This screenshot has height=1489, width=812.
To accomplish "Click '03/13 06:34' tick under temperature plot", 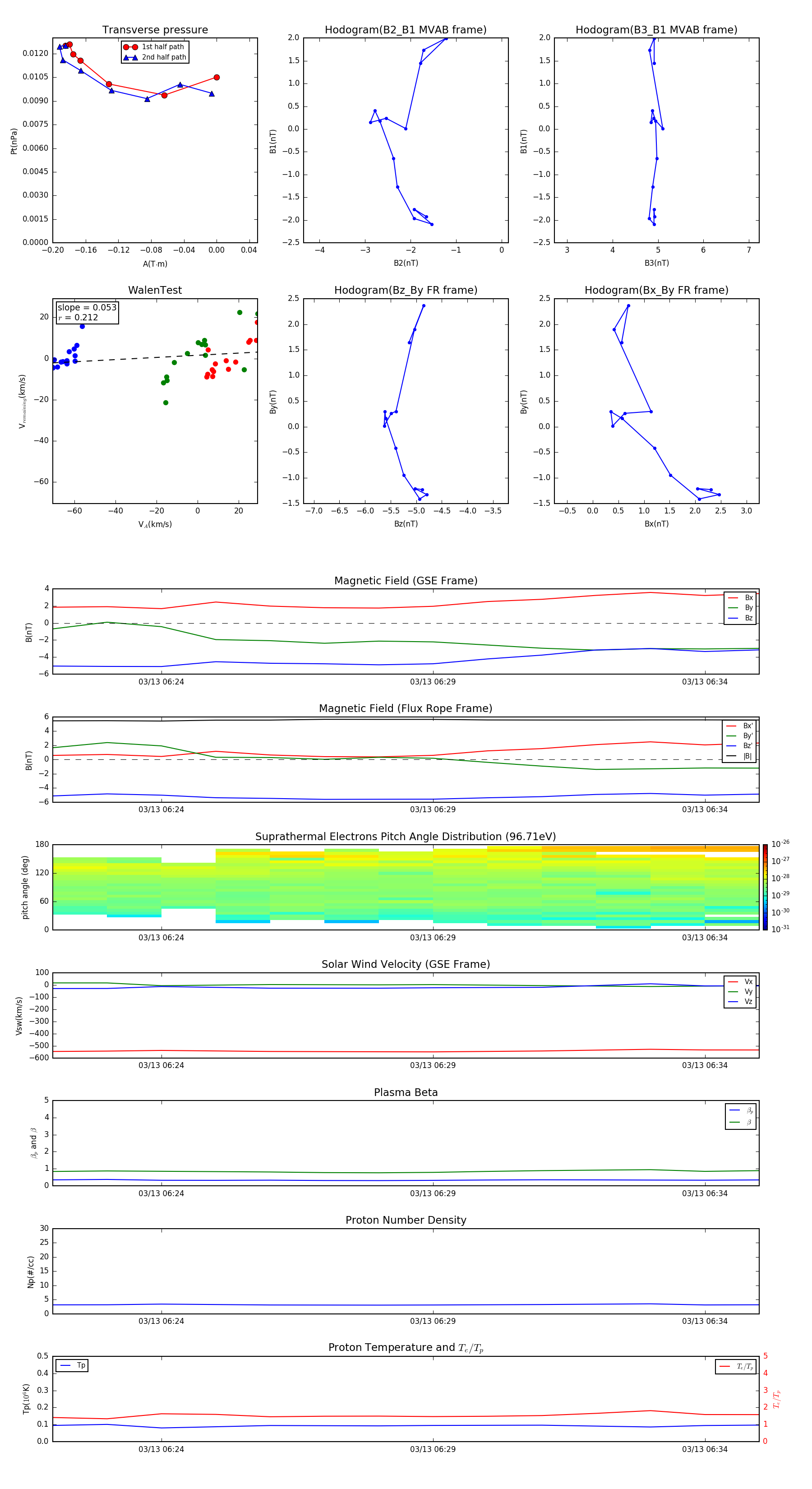I will (705, 1450).
